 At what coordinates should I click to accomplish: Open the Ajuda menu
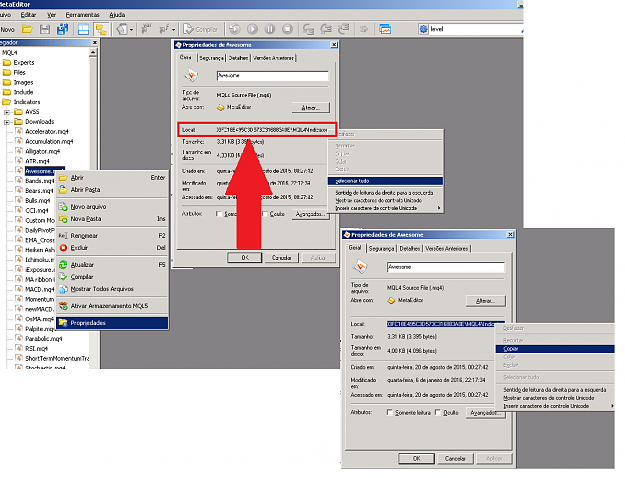pos(117,15)
